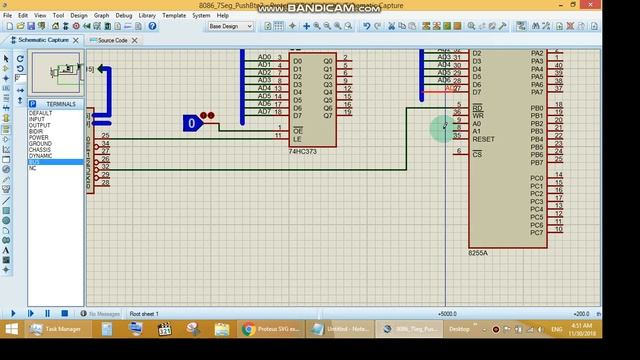This screenshot has width=640, height=360.
Task: Select CHASSIS terminal type
Action: (x=56, y=150)
